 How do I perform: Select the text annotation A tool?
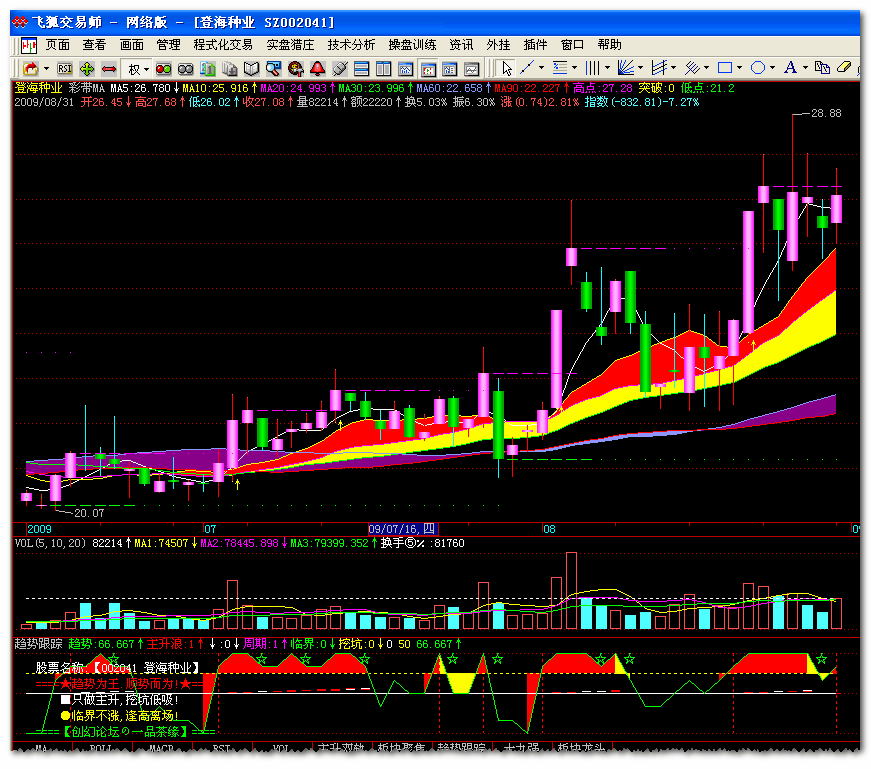pos(790,68)
